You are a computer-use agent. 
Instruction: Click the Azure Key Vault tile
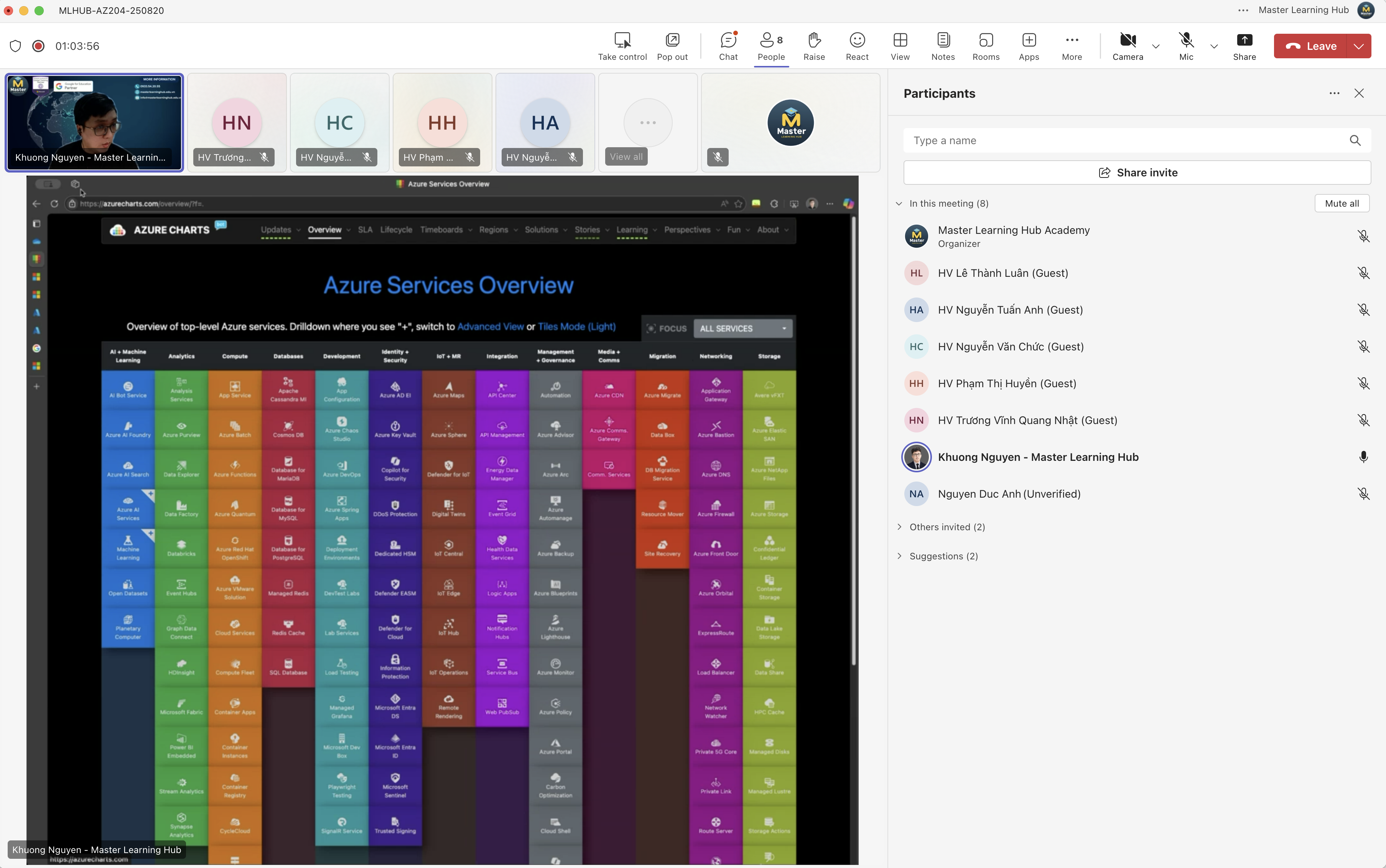[395, 429]
